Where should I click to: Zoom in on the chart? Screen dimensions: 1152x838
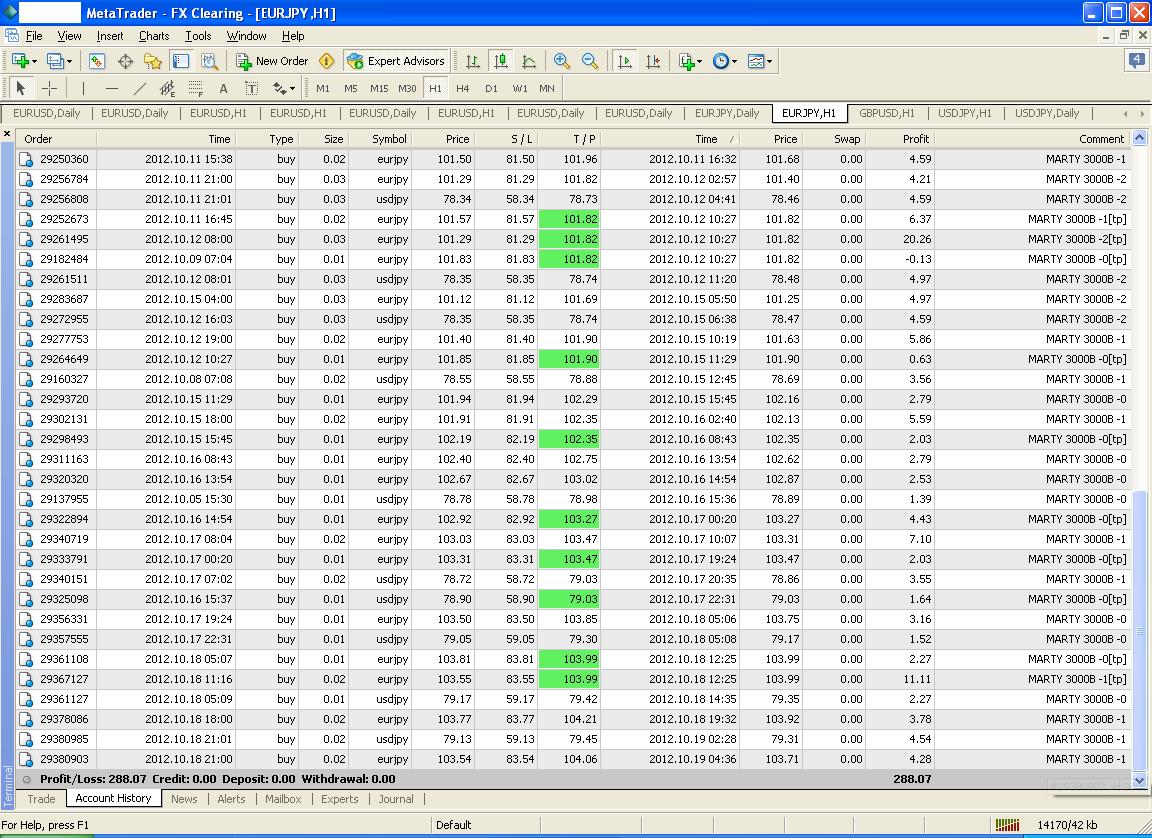pyautogui.click(x=562, y=62)
